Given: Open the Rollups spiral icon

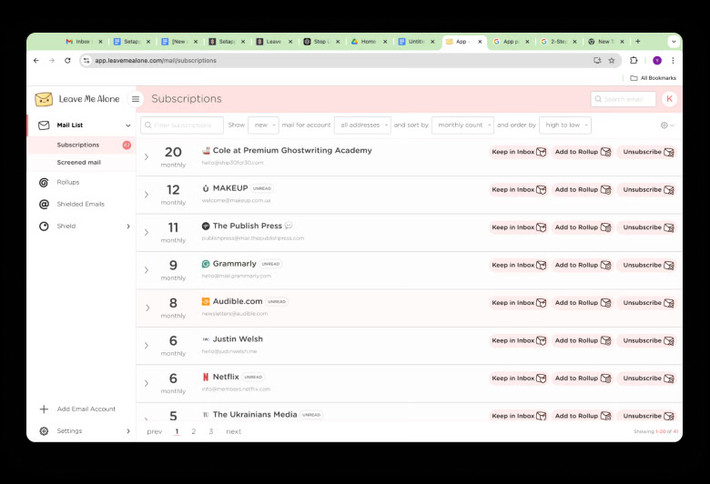Looking at the screenshot, I should (x=44, y=182).
